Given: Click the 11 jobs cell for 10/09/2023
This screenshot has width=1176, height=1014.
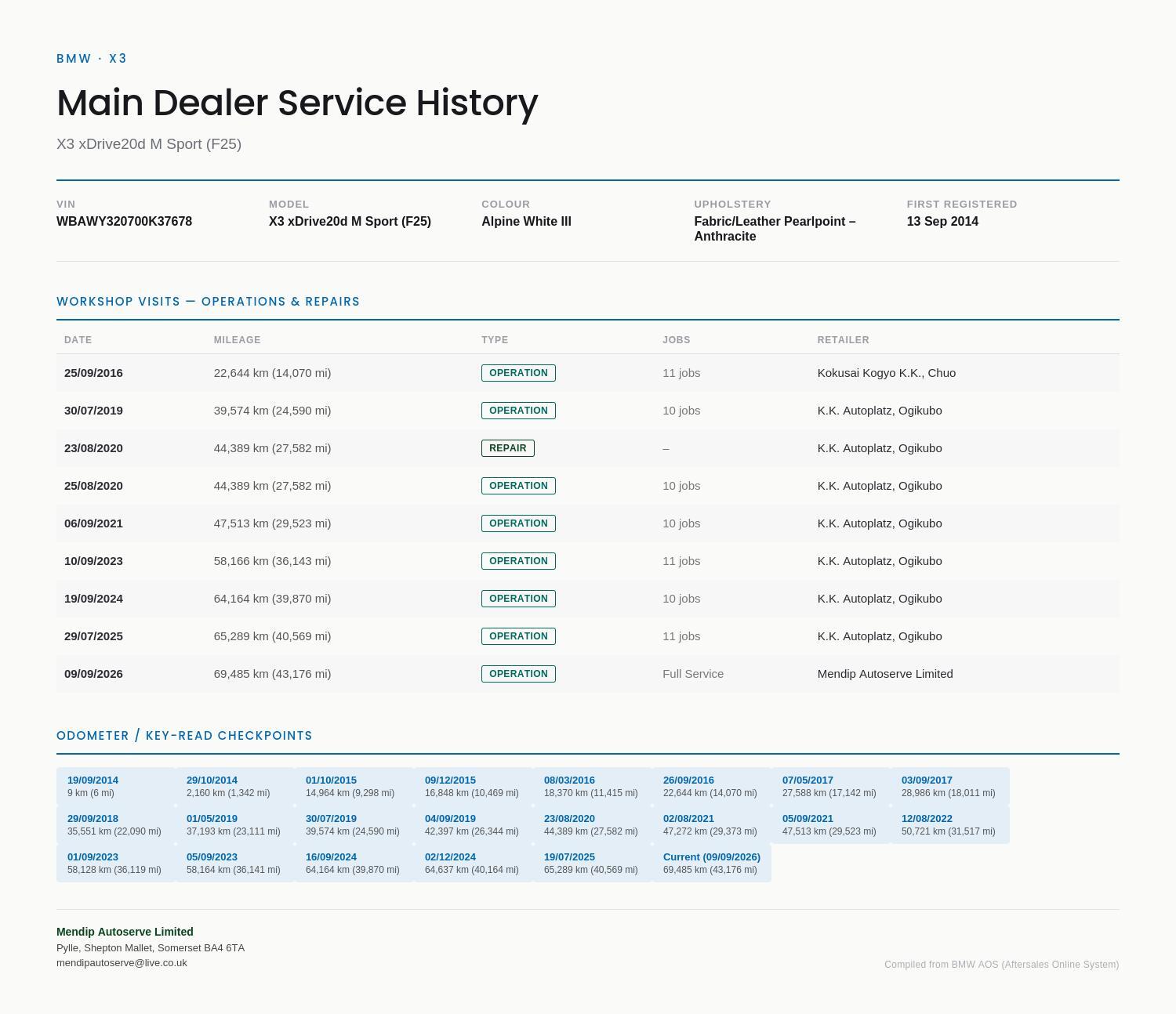Looking at the screenshot, I should point(681,561).
